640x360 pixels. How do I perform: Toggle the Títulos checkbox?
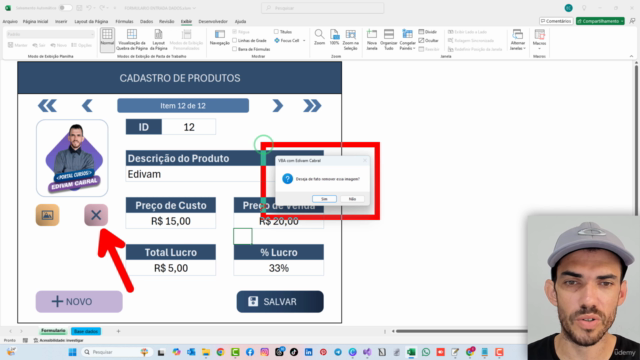point(276,32)
